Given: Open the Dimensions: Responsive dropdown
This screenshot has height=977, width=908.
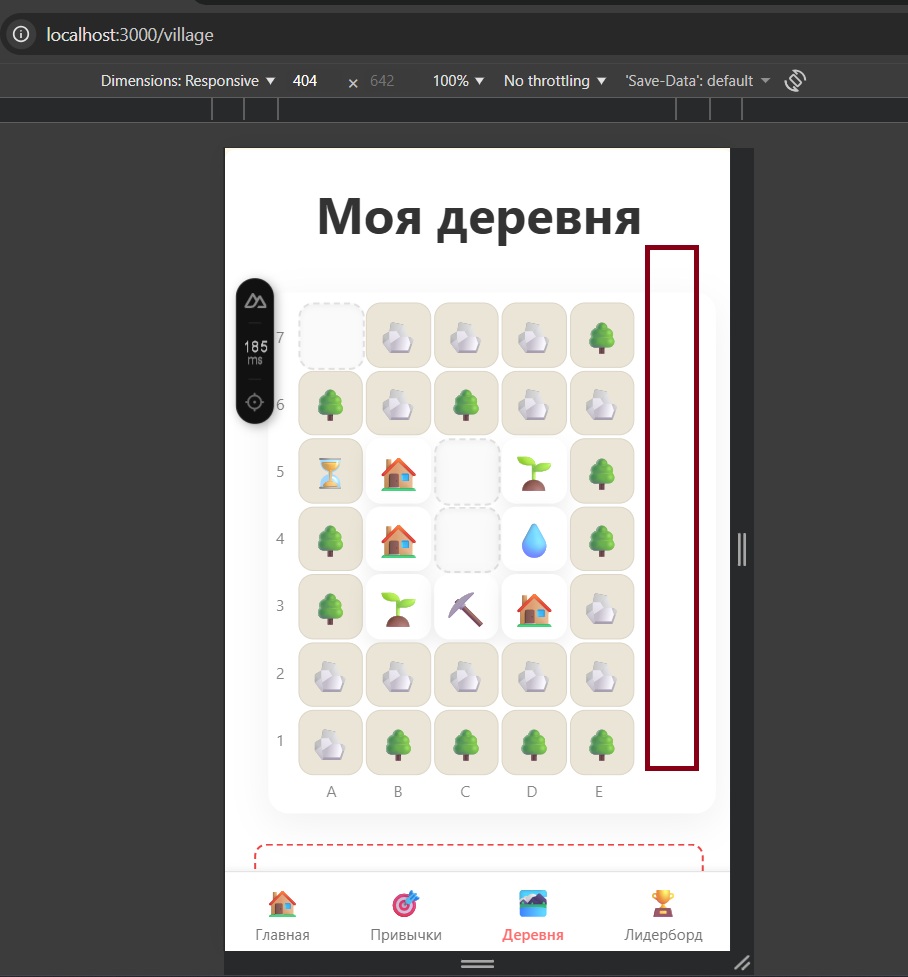Looking at the screenshot, I should [x=187, y=81].
